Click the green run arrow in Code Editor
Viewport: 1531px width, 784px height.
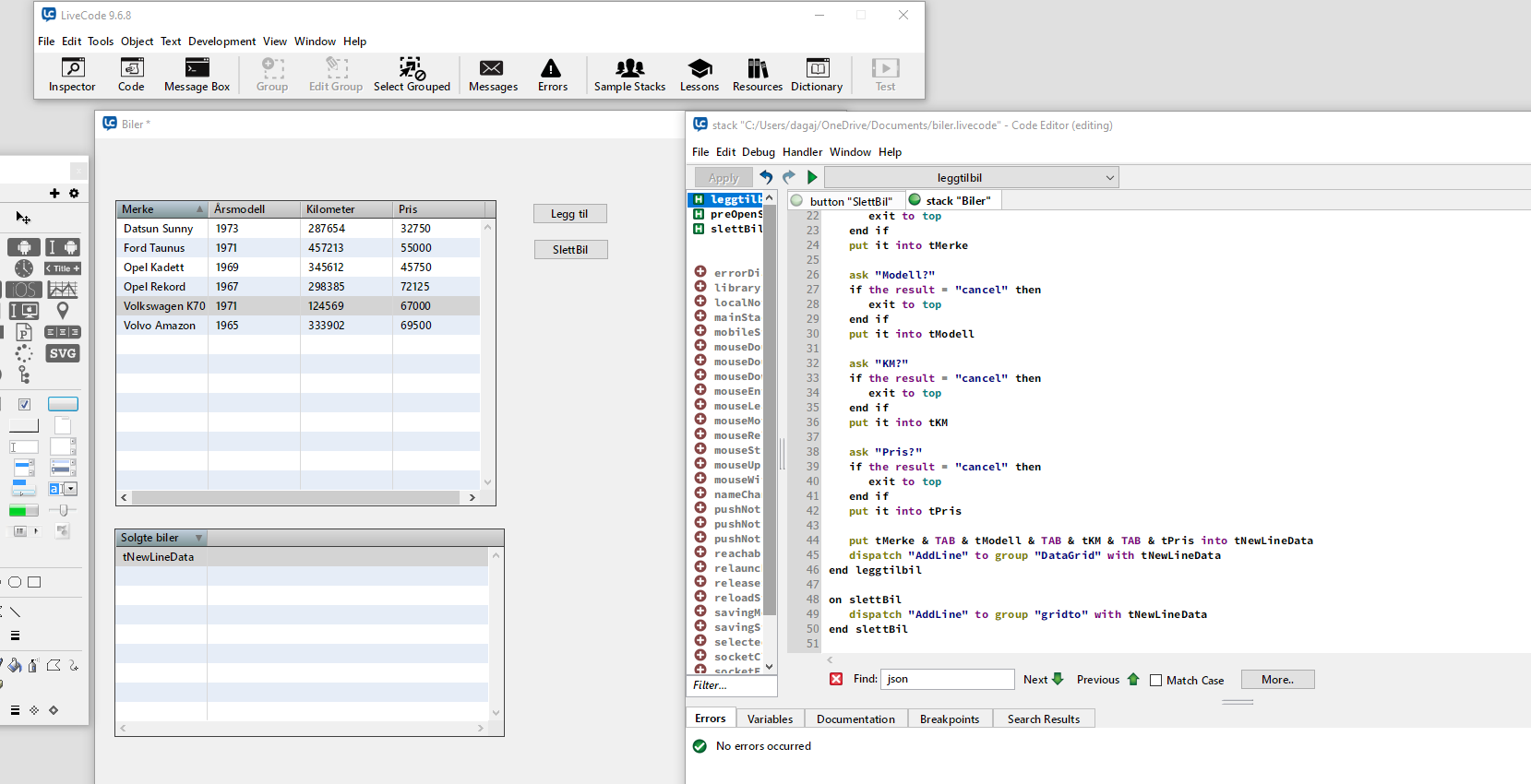point(812,177)
